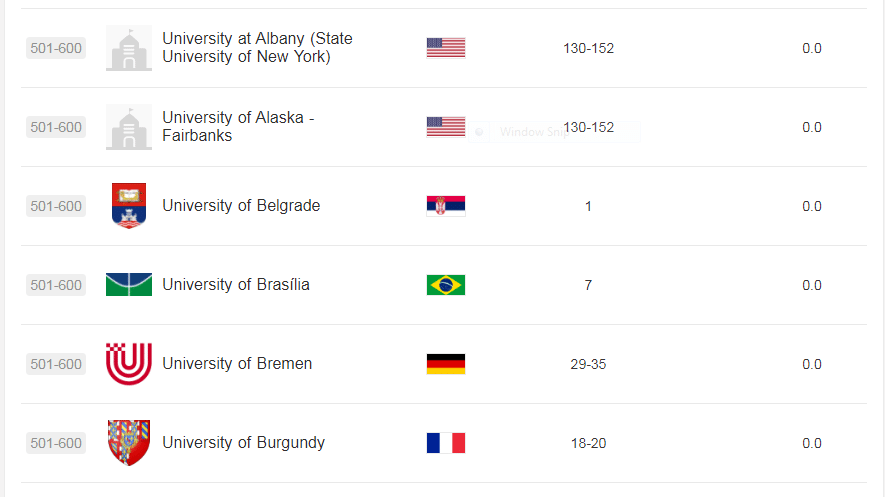Click the France flag icon
The width and height of the screenshot is (885, 497).
coord(445,443)
